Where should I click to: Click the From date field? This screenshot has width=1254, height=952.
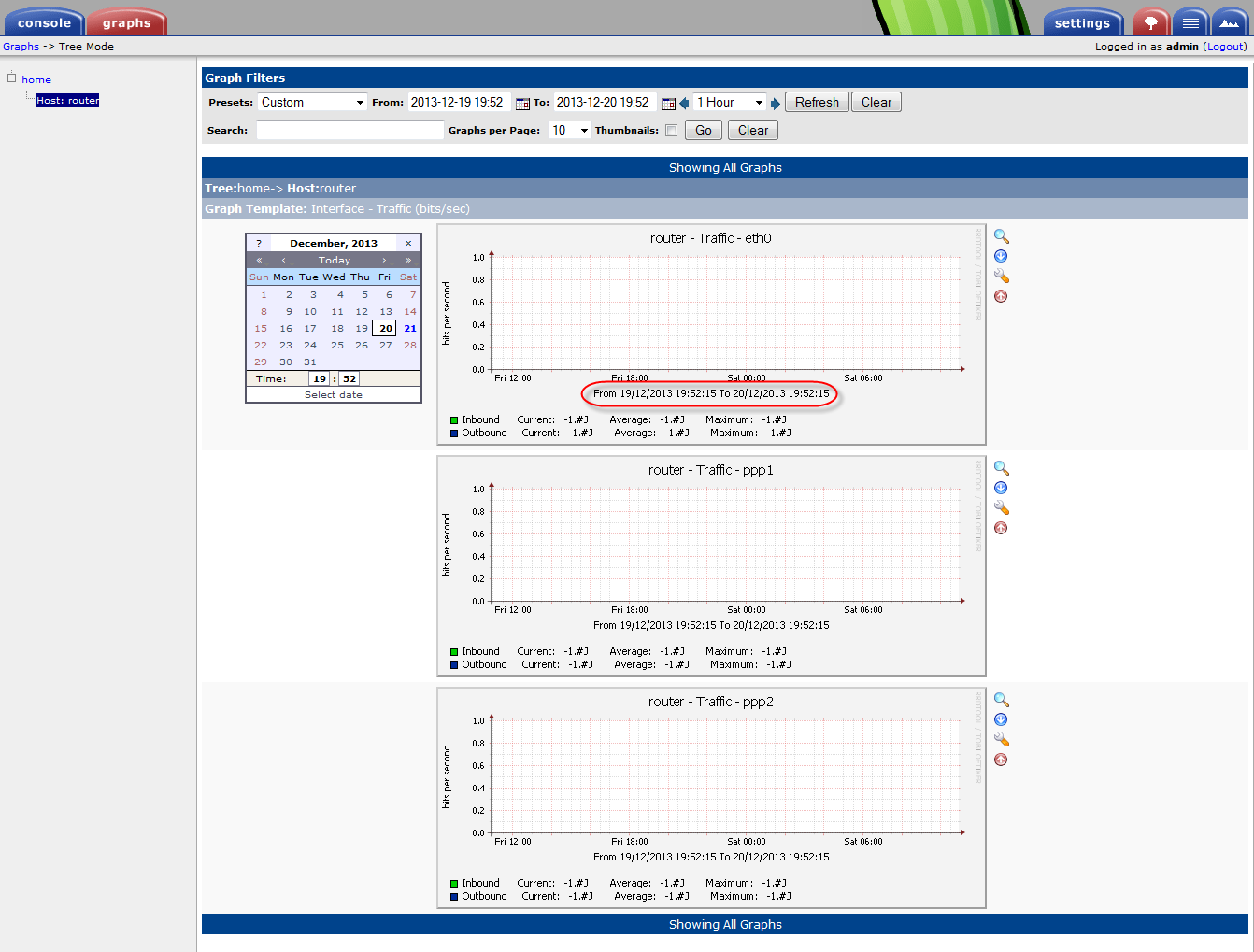coord(460,103)
